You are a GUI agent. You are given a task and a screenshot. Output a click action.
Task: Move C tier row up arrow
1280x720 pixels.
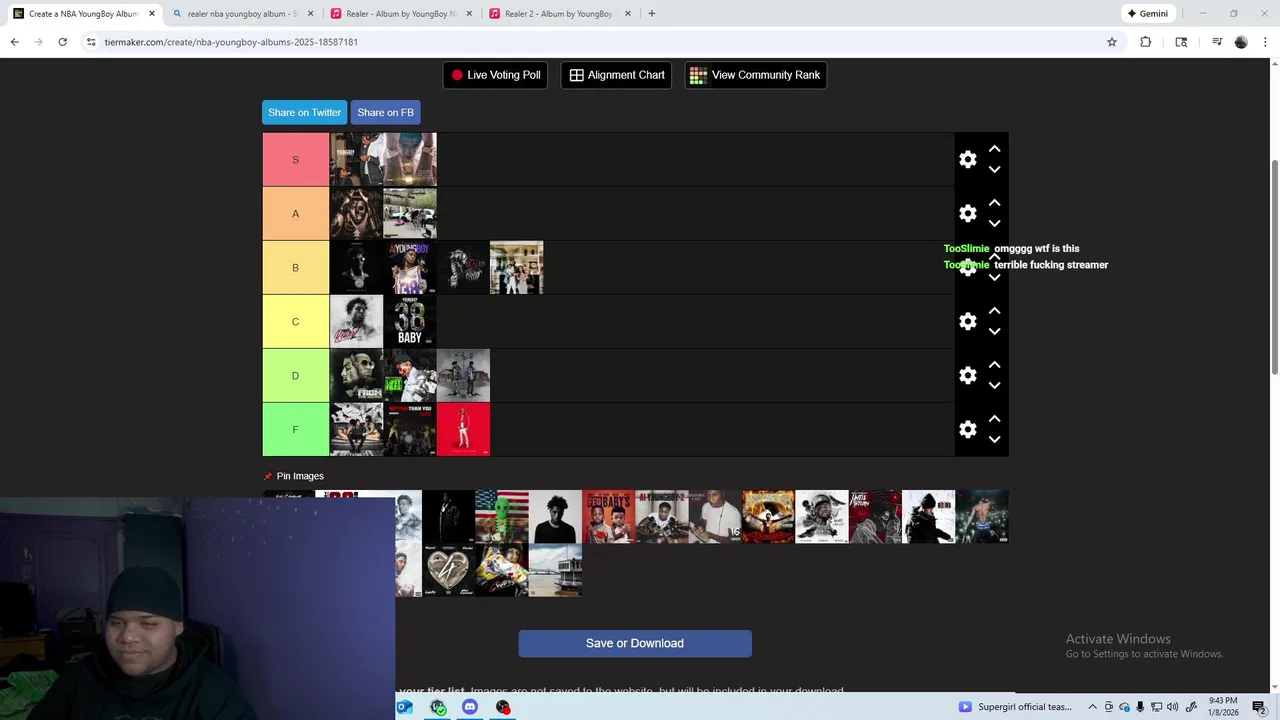tap(994, 311)
